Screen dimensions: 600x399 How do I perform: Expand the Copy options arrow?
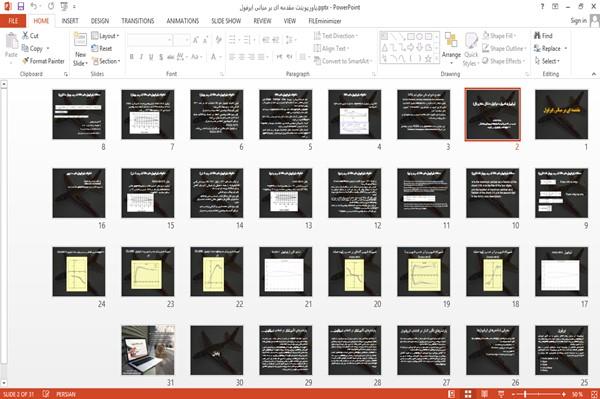click(x=48, y=49)
